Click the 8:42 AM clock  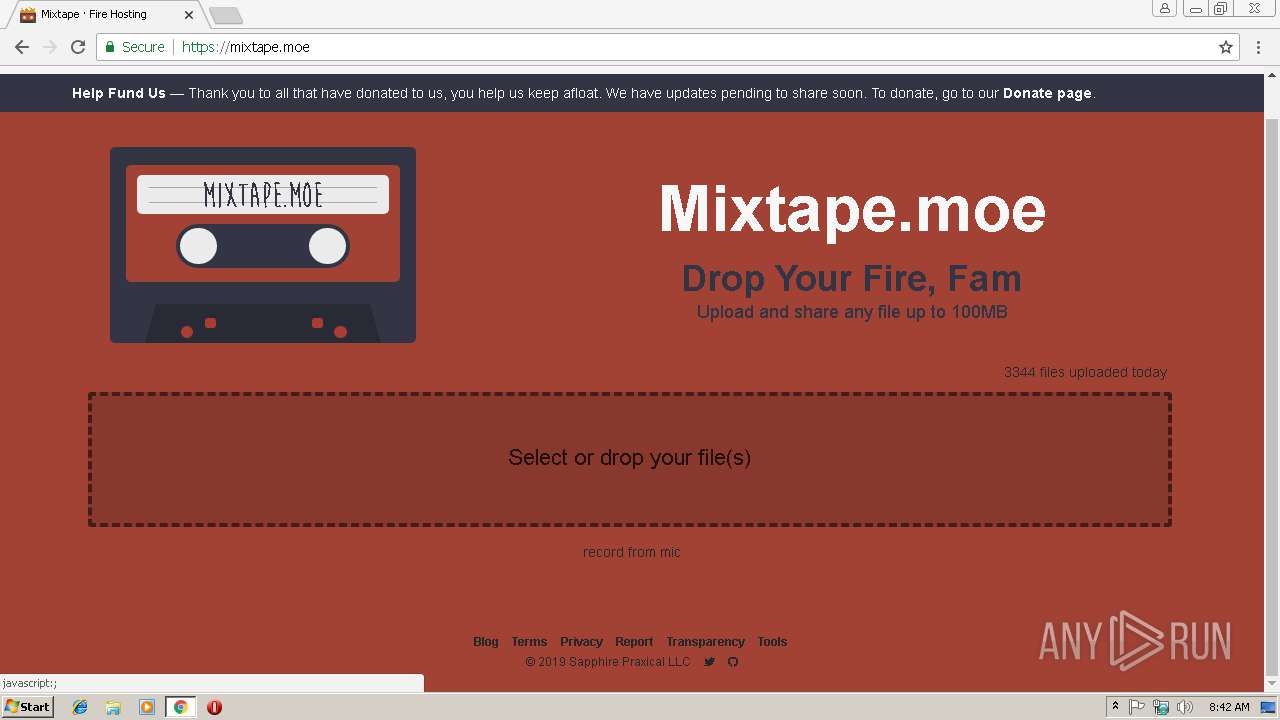click(x=1229, y=707)
